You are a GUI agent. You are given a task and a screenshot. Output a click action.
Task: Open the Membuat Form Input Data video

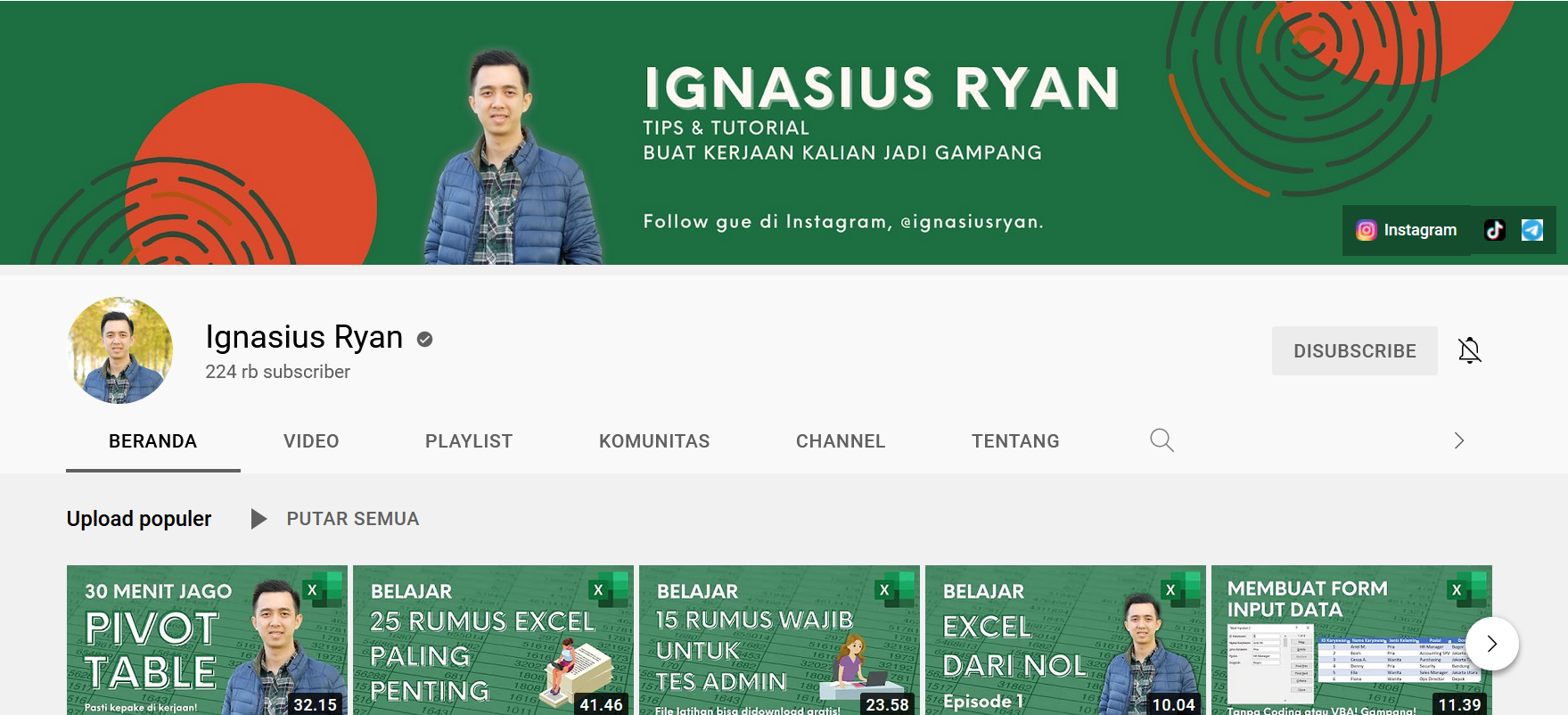[1351, 640]
